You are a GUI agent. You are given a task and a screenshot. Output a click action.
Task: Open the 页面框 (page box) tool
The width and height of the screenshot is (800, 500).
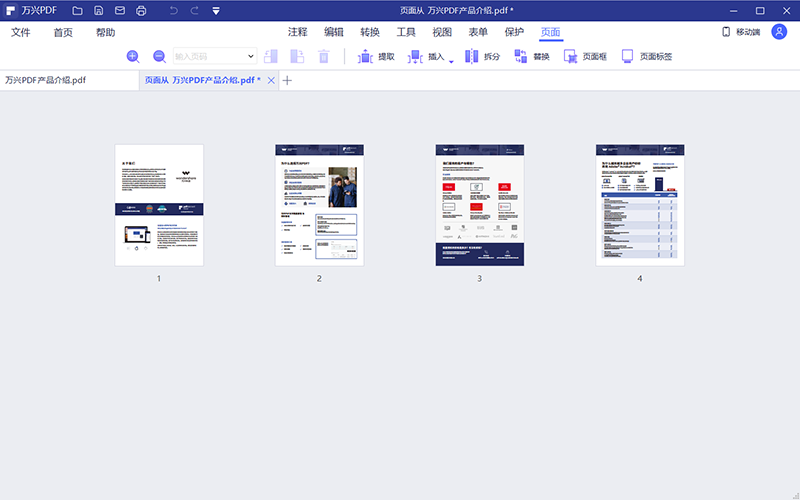[585, 57]
